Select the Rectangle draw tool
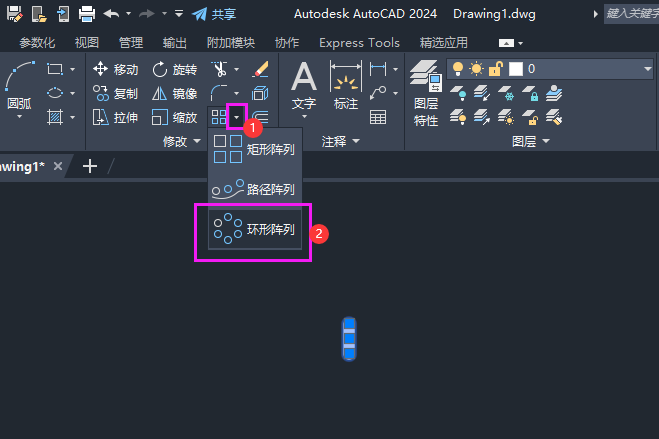 (x=55, y=69)
